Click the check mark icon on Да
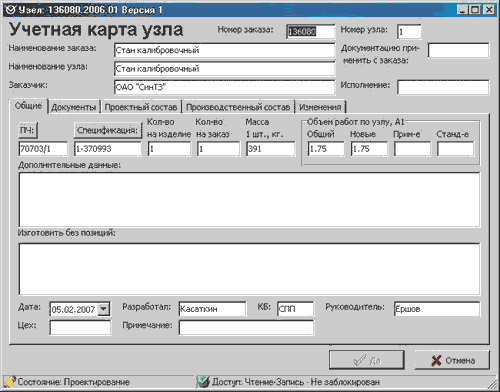The width and height of the screenshot is (500, 392). coord(359,360)
